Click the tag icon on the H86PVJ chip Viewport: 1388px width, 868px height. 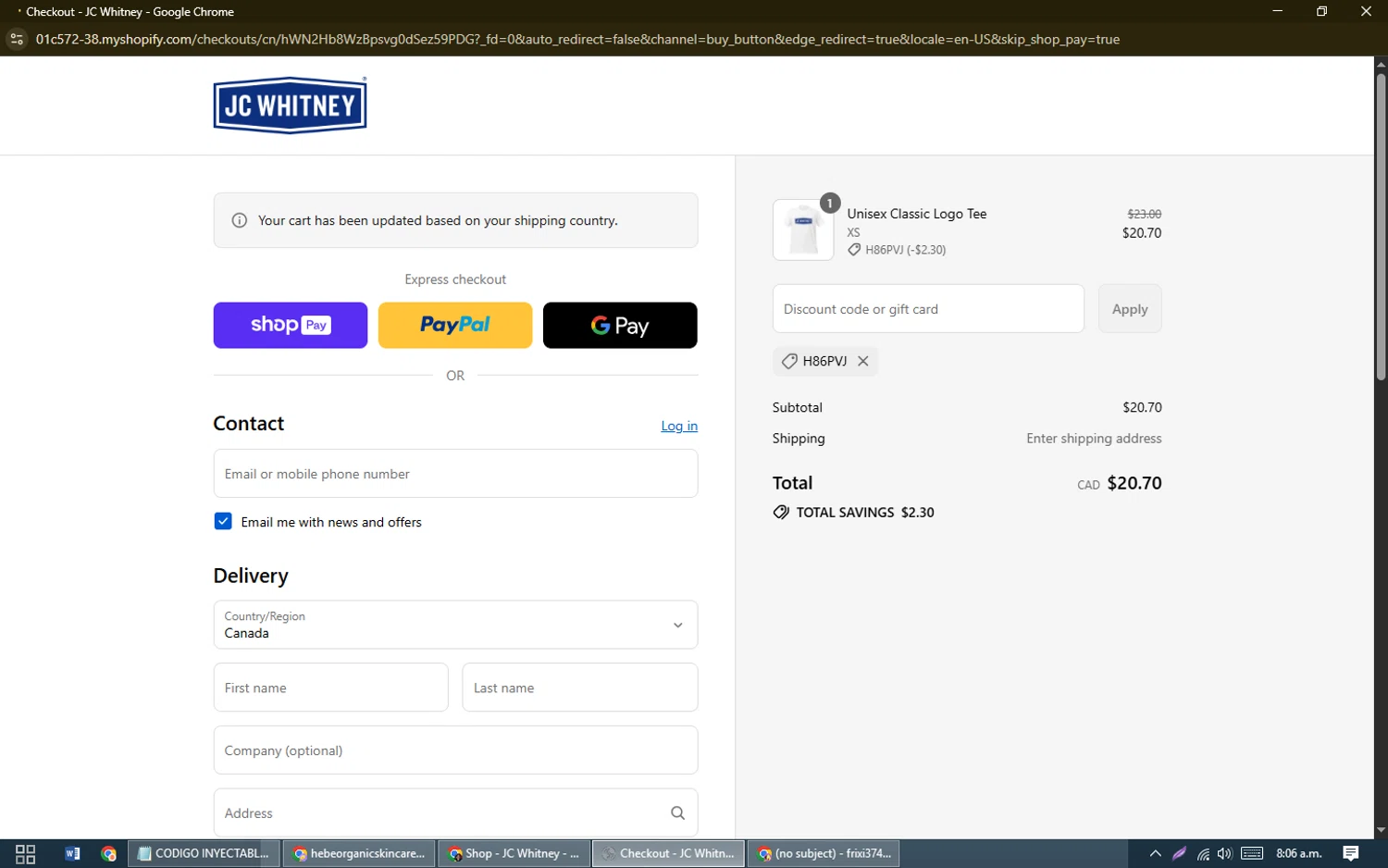tap(789, 361)
